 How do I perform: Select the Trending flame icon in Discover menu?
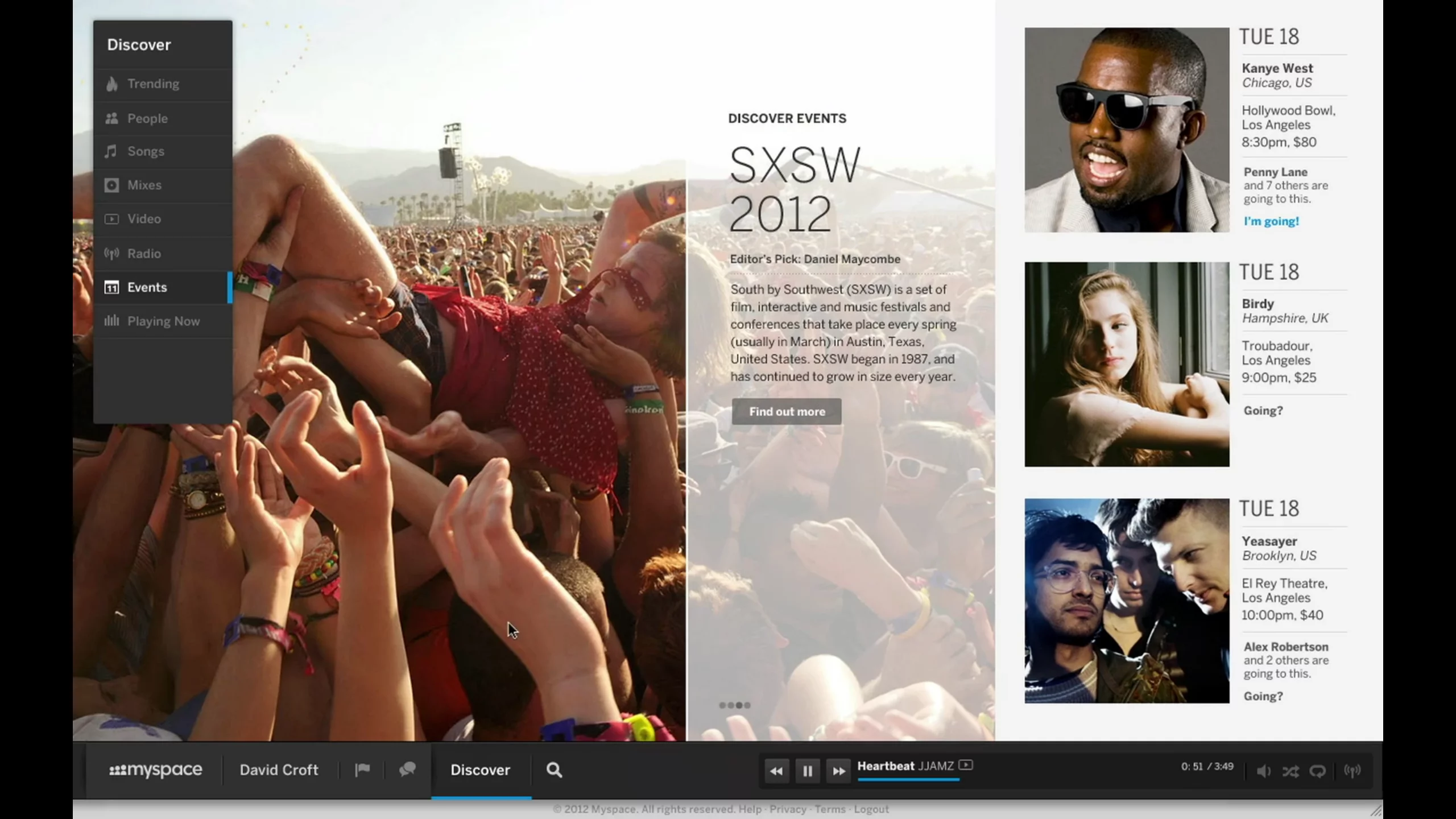111,84
